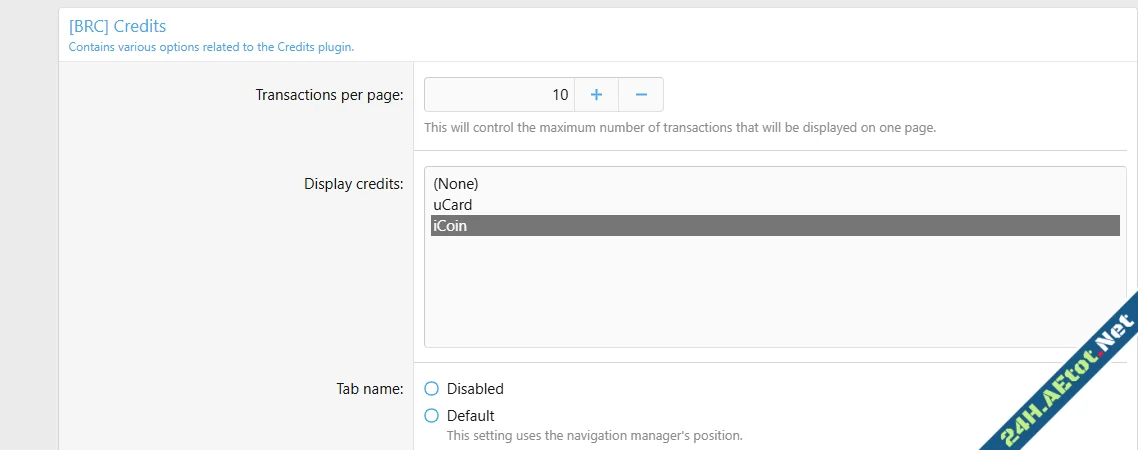1138x450 pixels.
Task: Click the Transactions per page label
Action: [x=329, y=95]
